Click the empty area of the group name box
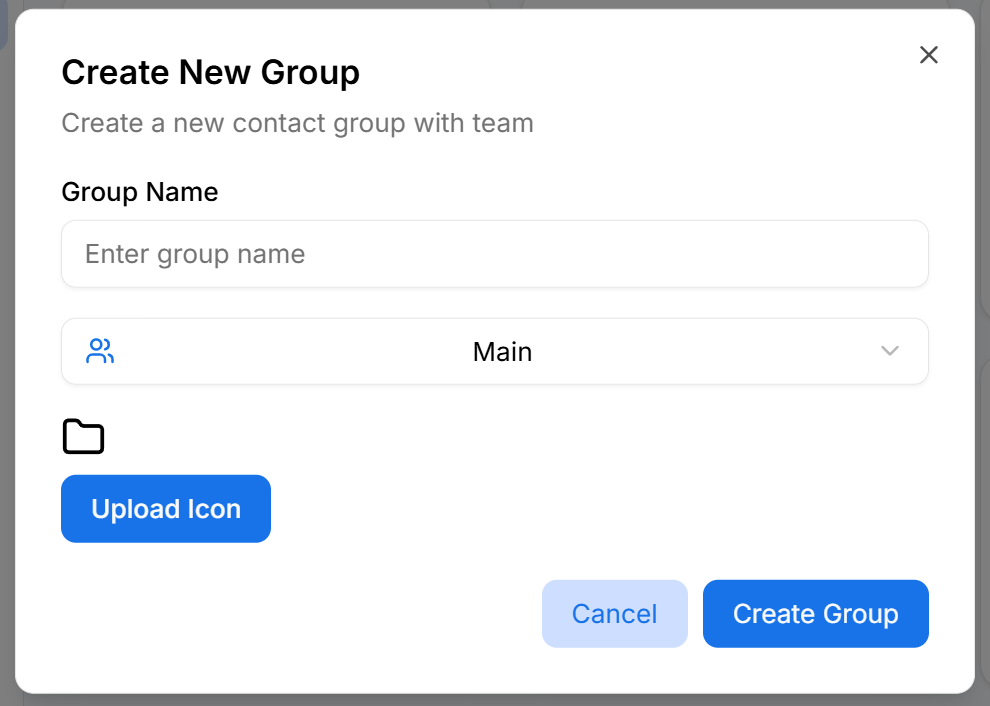This screenshot has height=706, width=990. 600,254
